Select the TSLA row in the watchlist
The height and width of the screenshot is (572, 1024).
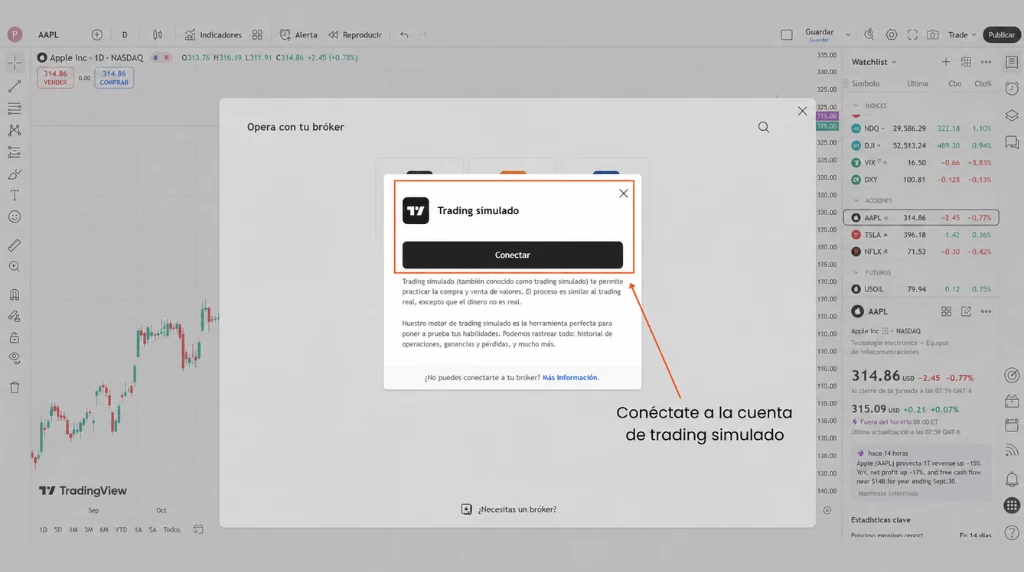coord(921,234)
